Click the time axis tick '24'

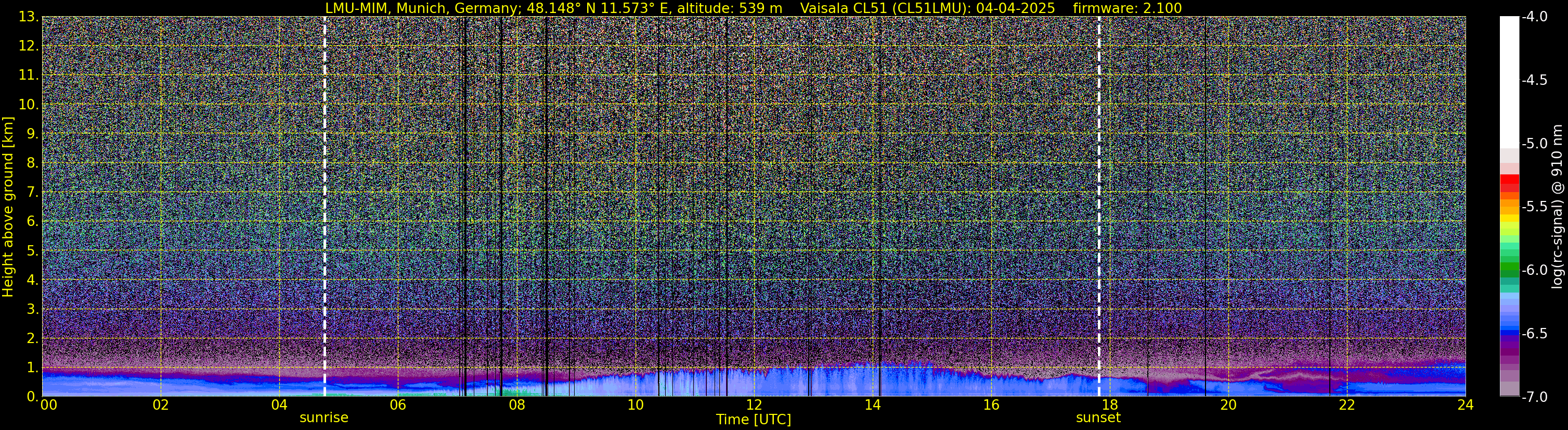(x=1465, y=405)
